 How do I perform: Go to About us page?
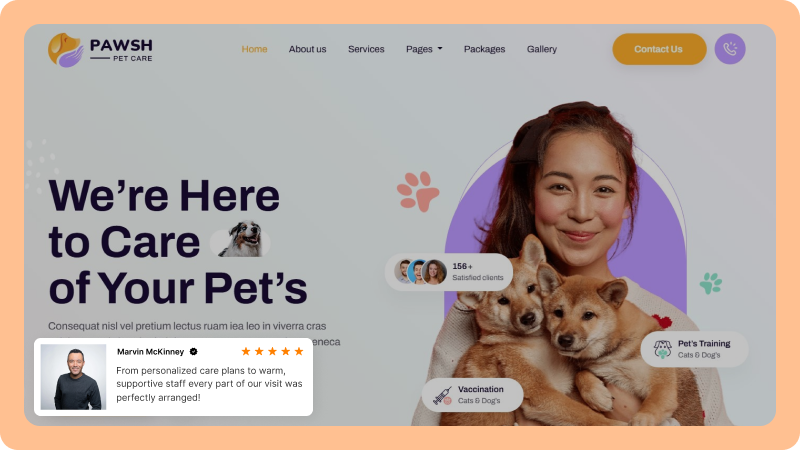[307, 49]
